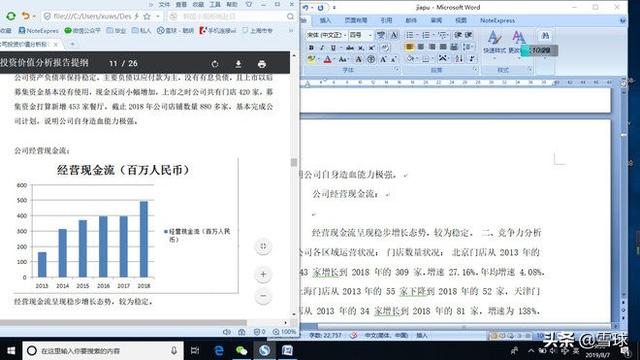Rotate the PDF page clockwise
Screen dimensions: 640x360
coord(215,64)
